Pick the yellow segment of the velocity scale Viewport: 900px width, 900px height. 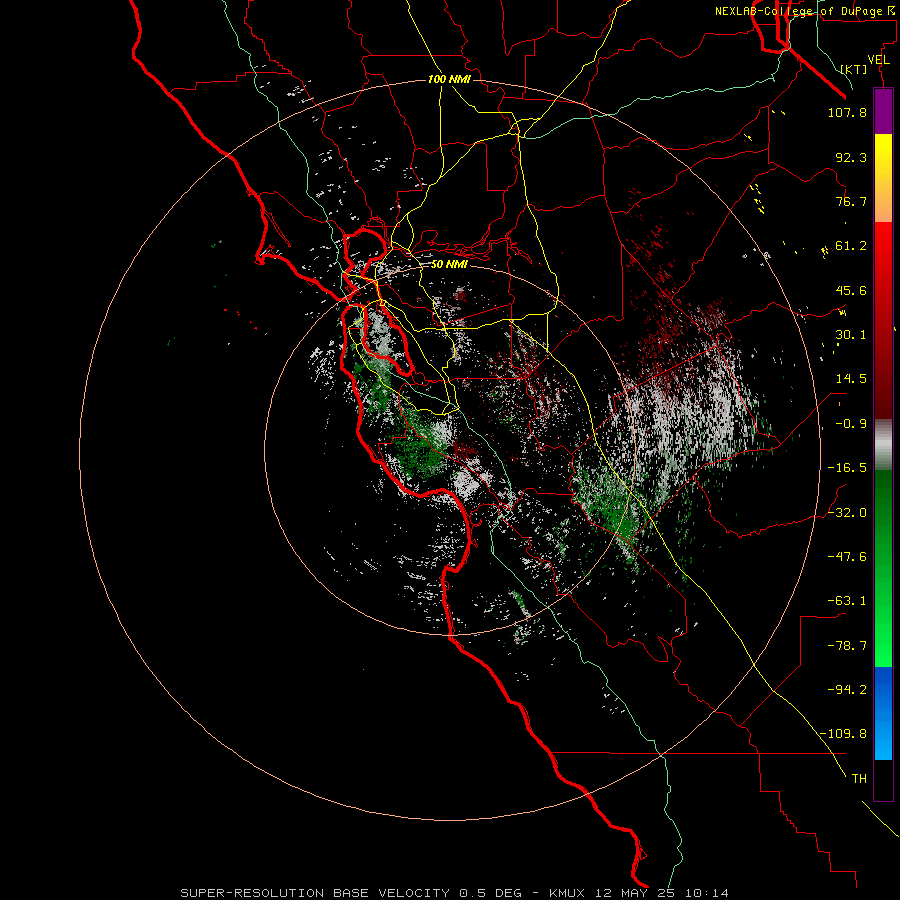point(883,155)
